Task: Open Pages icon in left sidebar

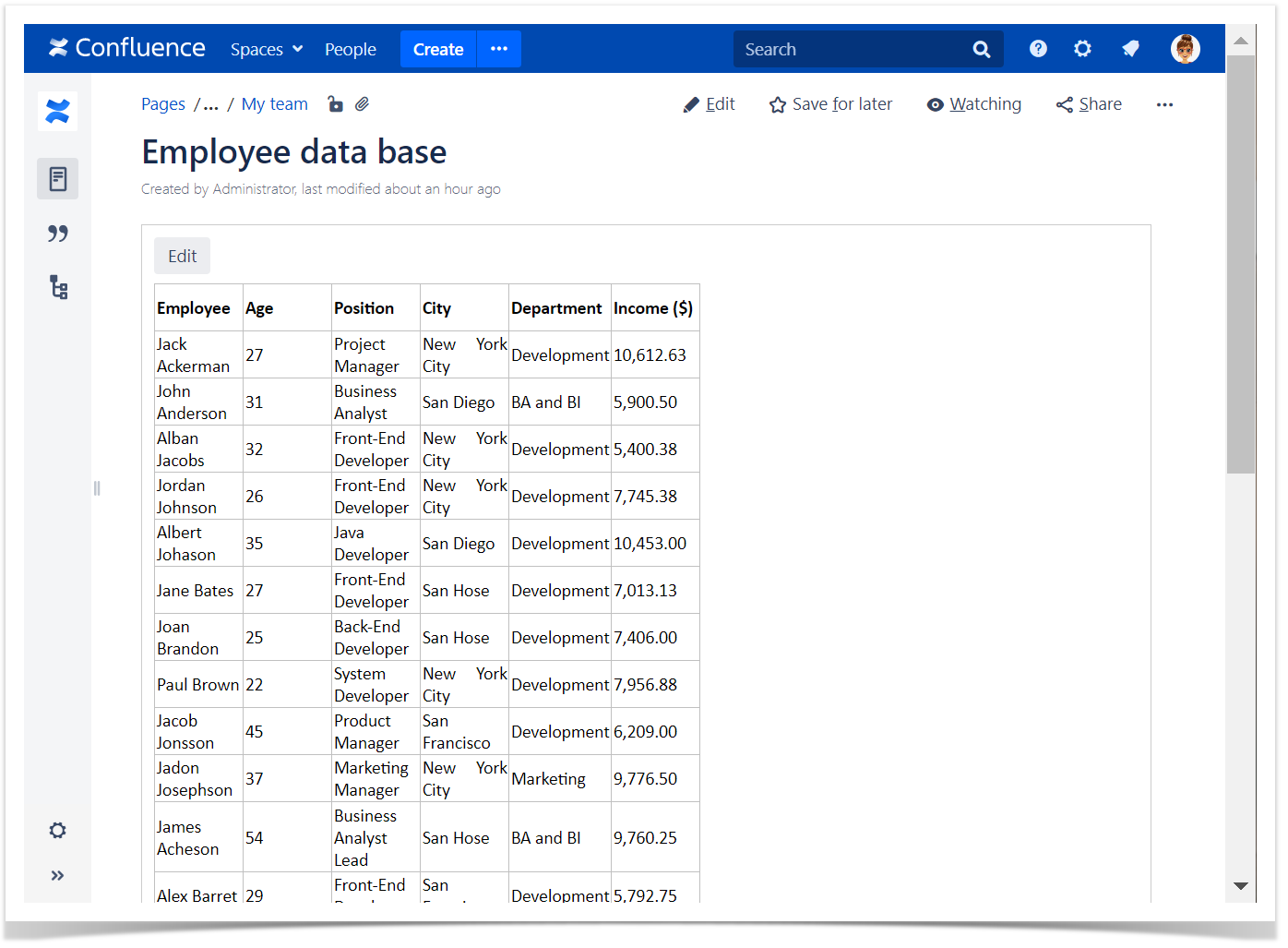Action: (x=58, y=179)
